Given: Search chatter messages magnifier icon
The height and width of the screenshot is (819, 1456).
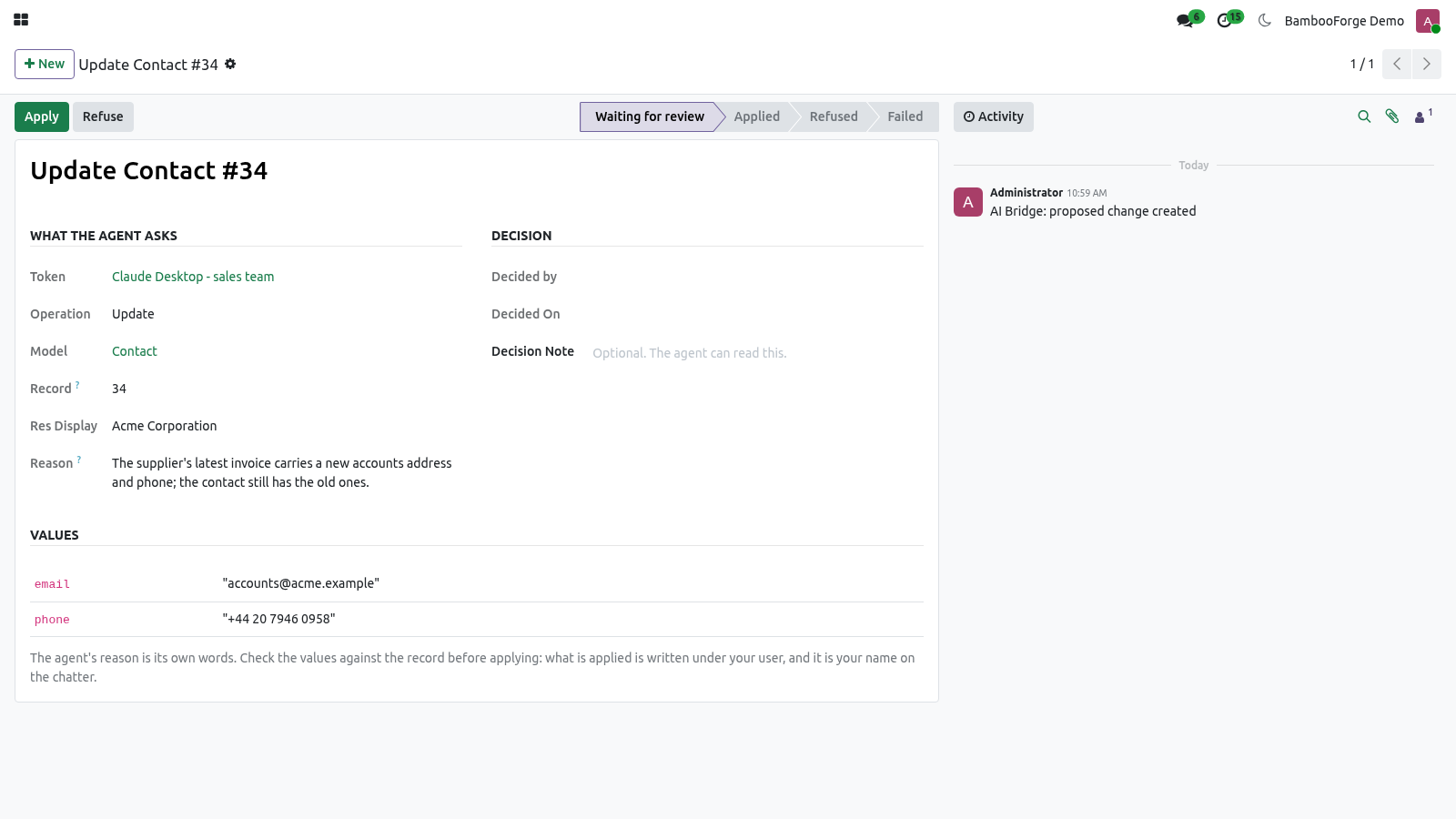Looking at the screenshot, I should [1364, 116].
